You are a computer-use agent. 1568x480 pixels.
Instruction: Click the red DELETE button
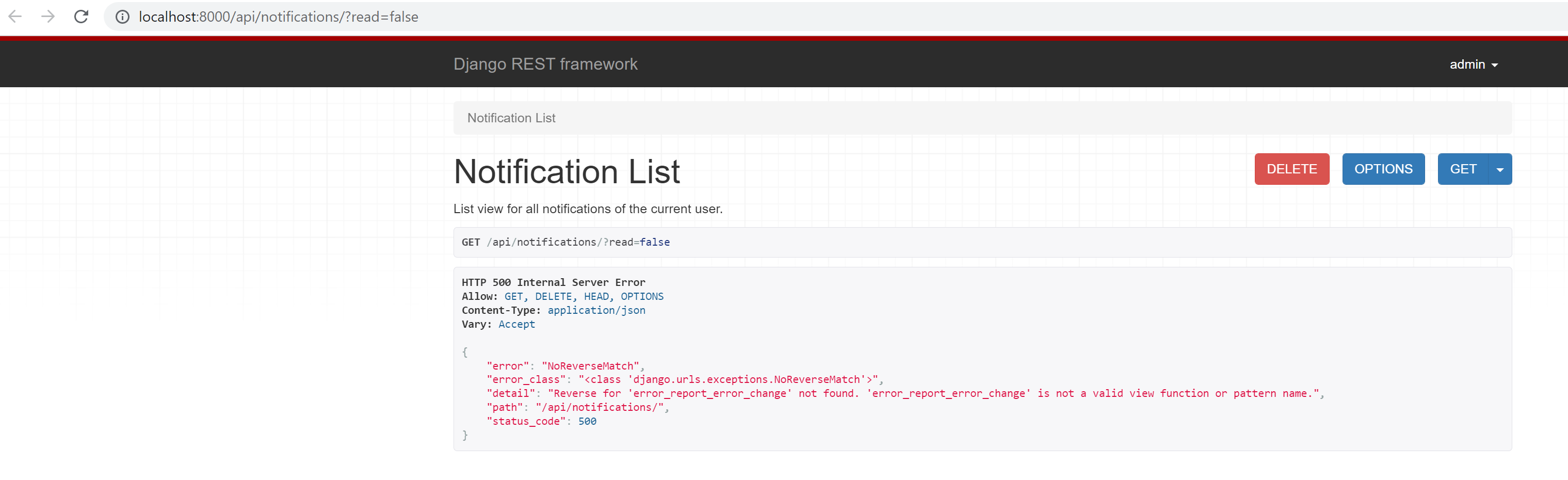1291,169
